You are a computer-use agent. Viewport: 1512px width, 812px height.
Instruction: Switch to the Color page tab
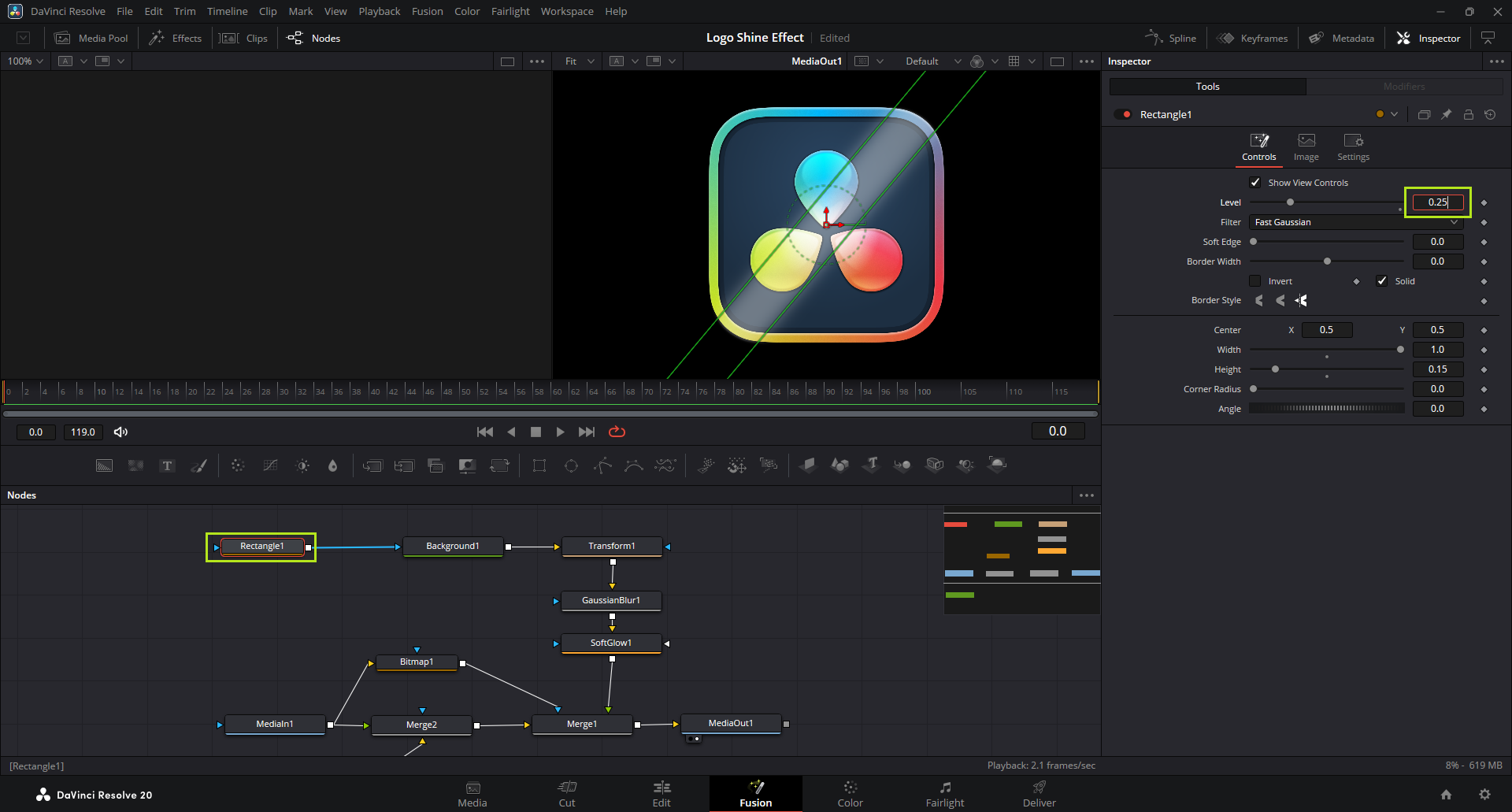850,793
